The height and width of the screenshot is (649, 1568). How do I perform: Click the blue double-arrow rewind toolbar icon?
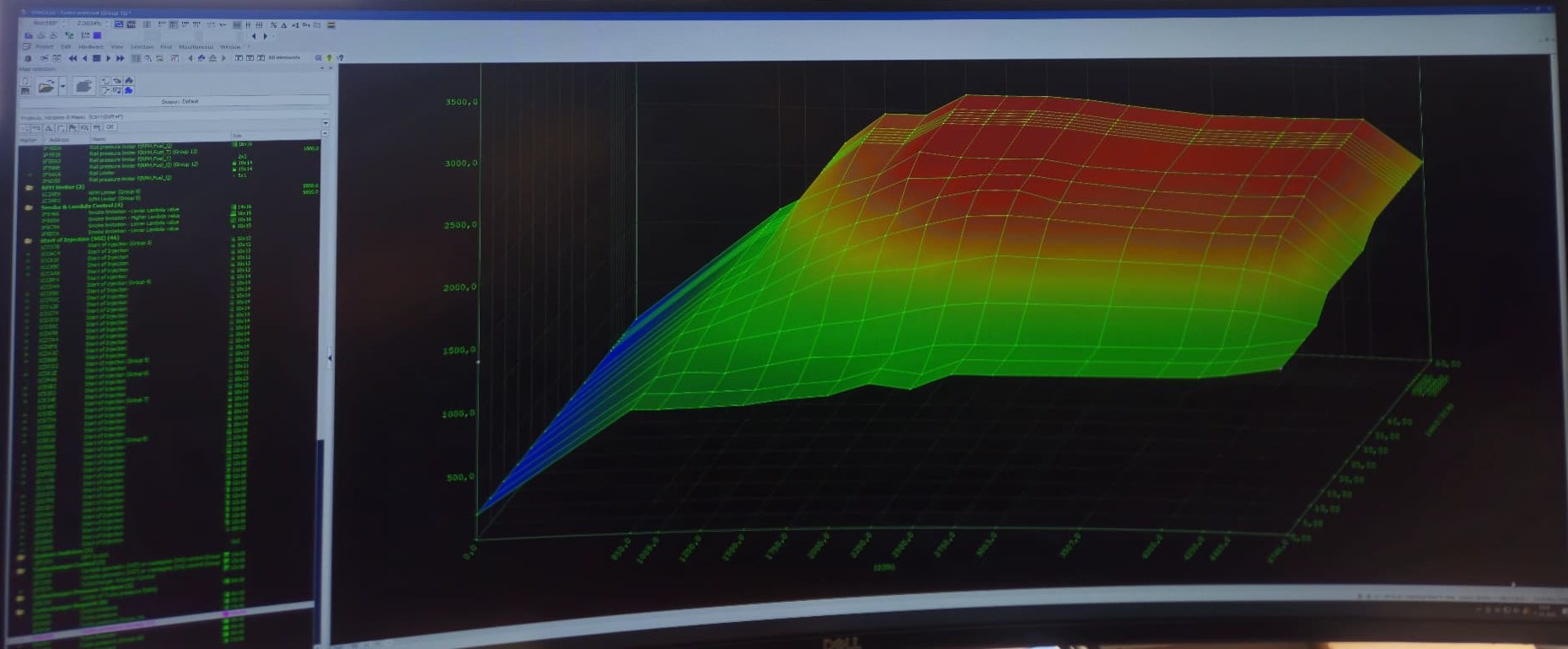[x=72, y=59]
